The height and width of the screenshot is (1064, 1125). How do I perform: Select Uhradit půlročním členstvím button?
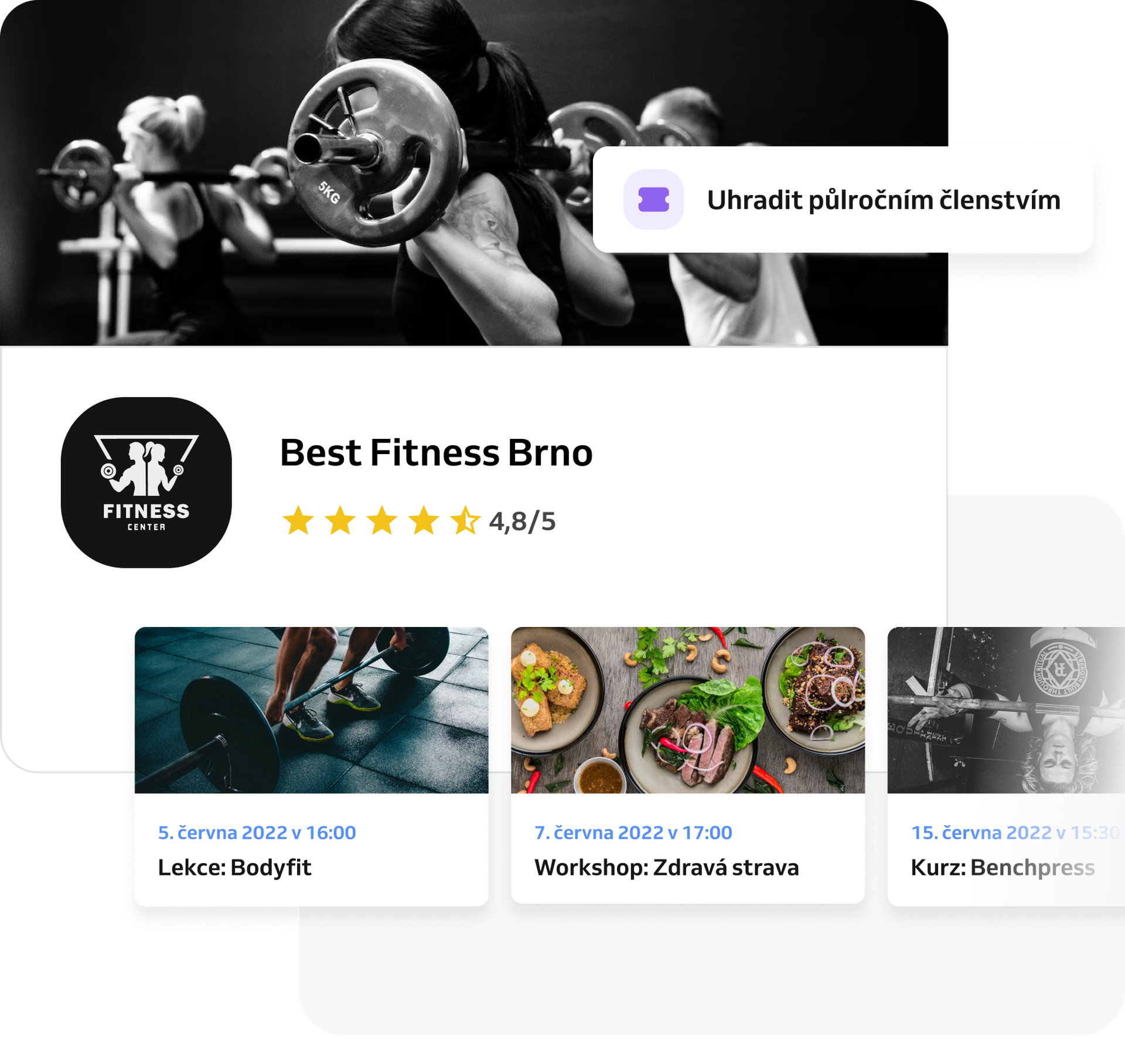(843, 200)
